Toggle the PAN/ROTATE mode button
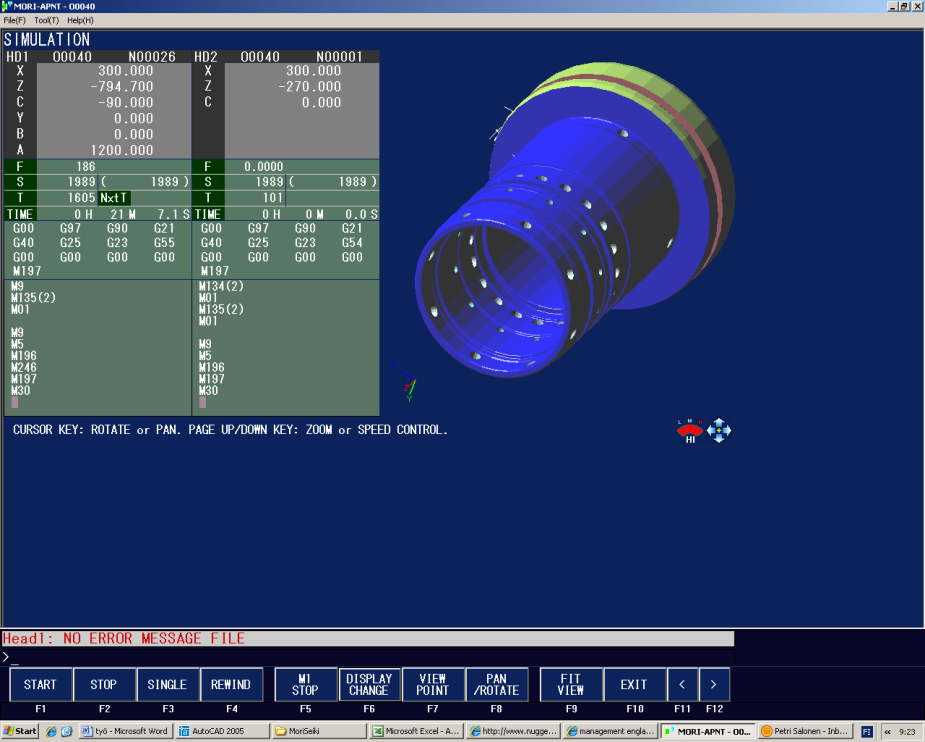The image size is (925, 742). (x=497, y=685)
